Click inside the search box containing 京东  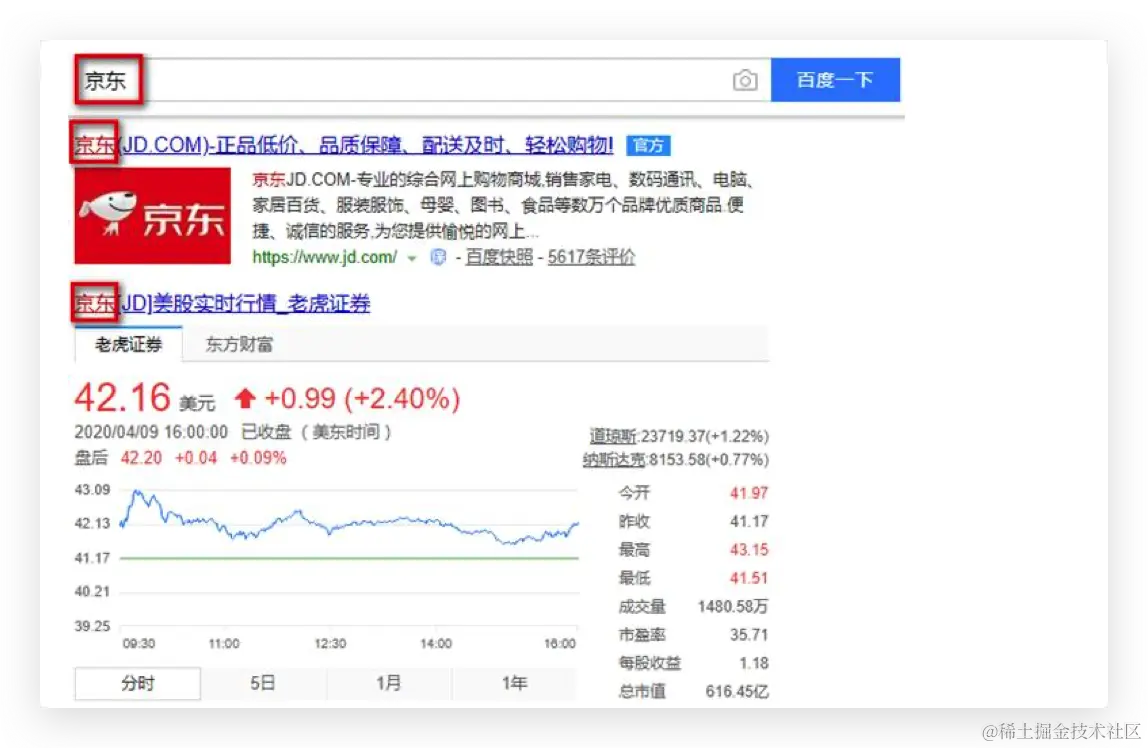tap(421, 80)
